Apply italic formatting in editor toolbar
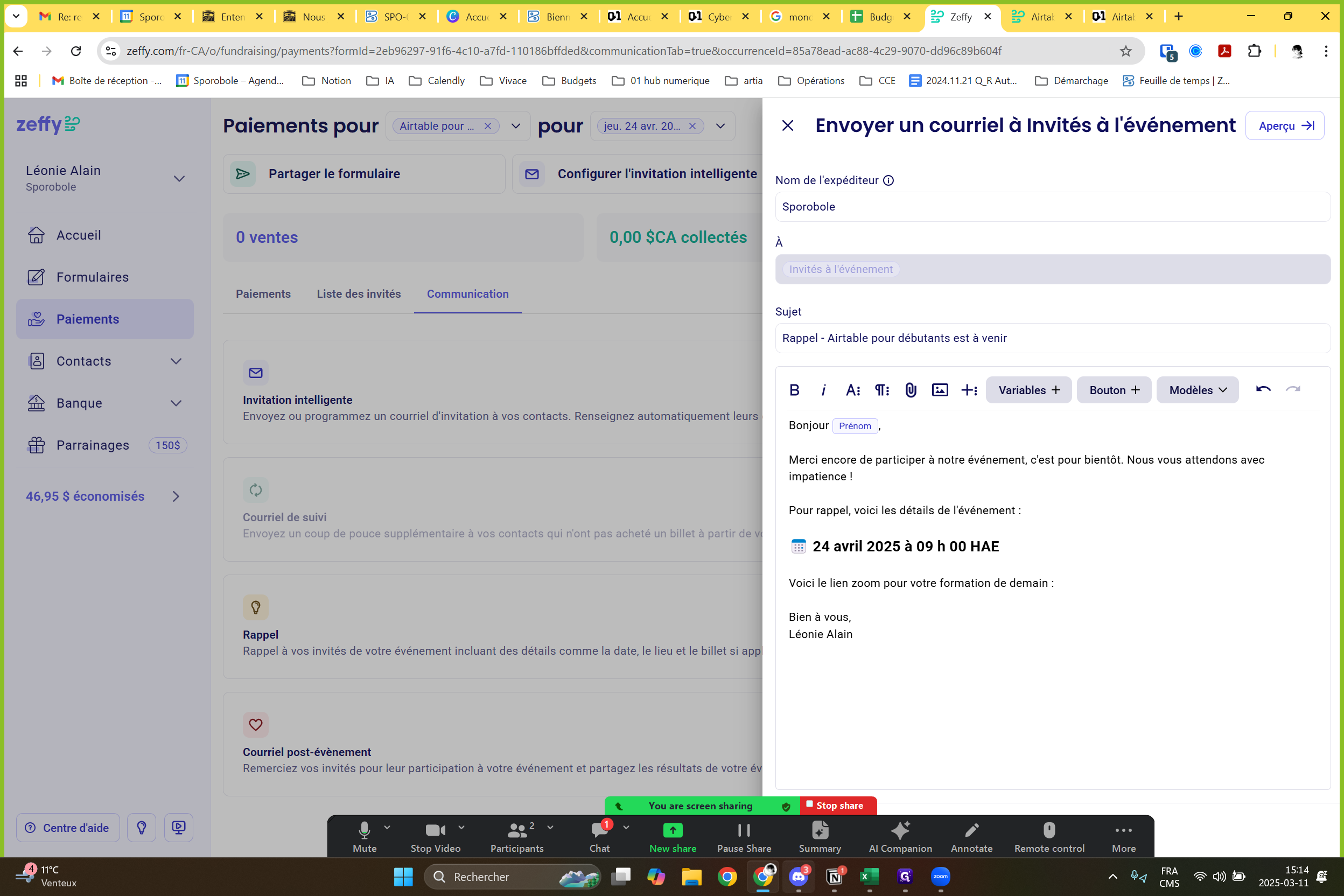 [x=823, y=390]
